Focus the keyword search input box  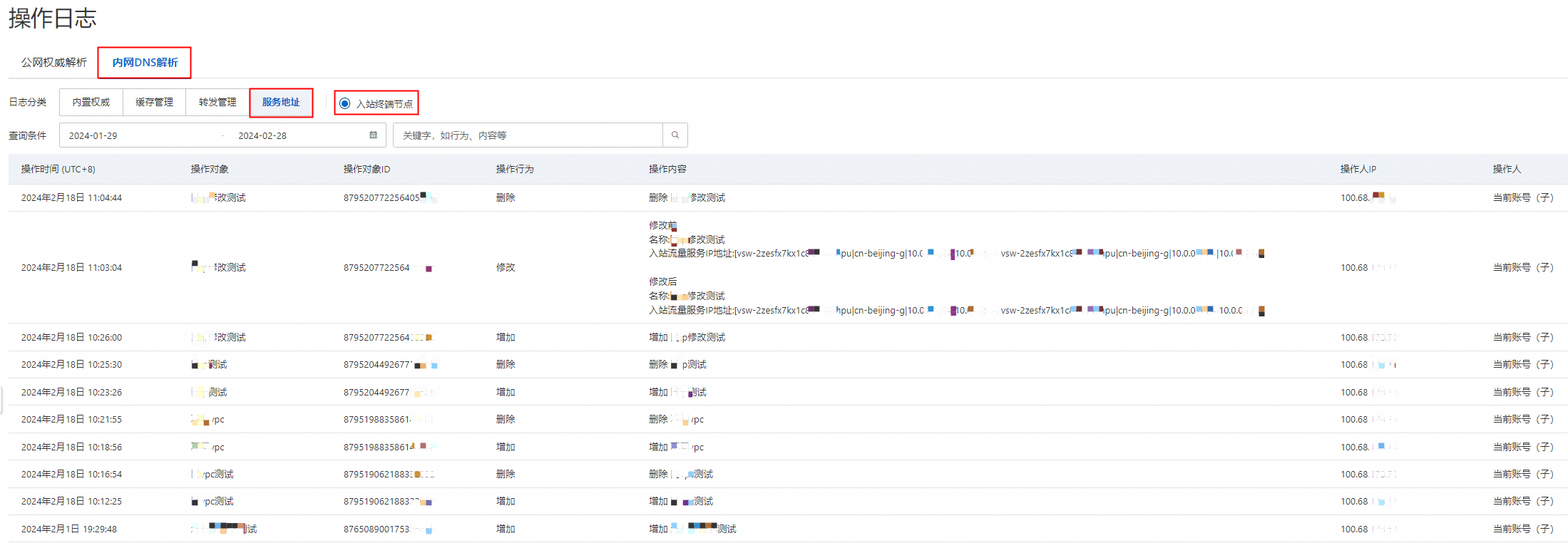(528, 135)
